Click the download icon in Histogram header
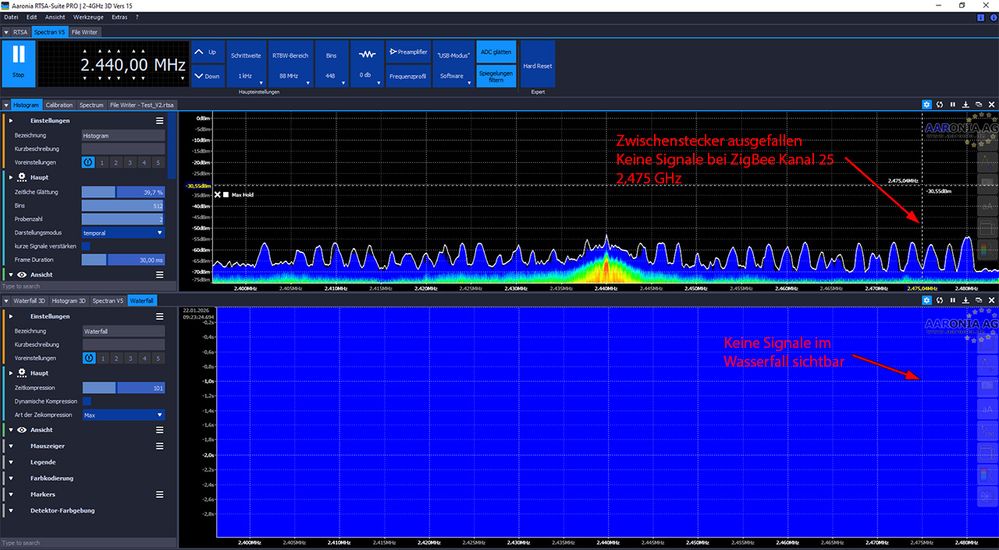999x550 pixels. [965, 104]
